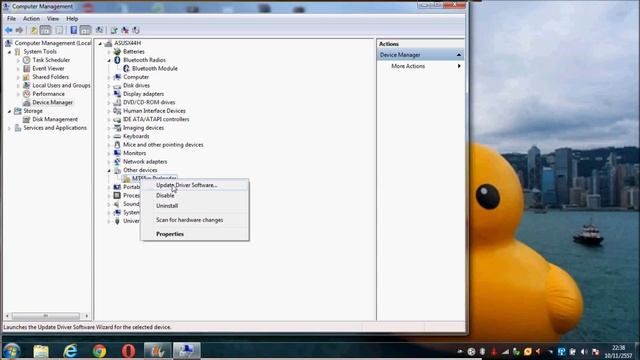640x360 pixels.
Task: Expand the Human Interface Devices arrow
Action: pyautogui.click(x=109, y=111)
